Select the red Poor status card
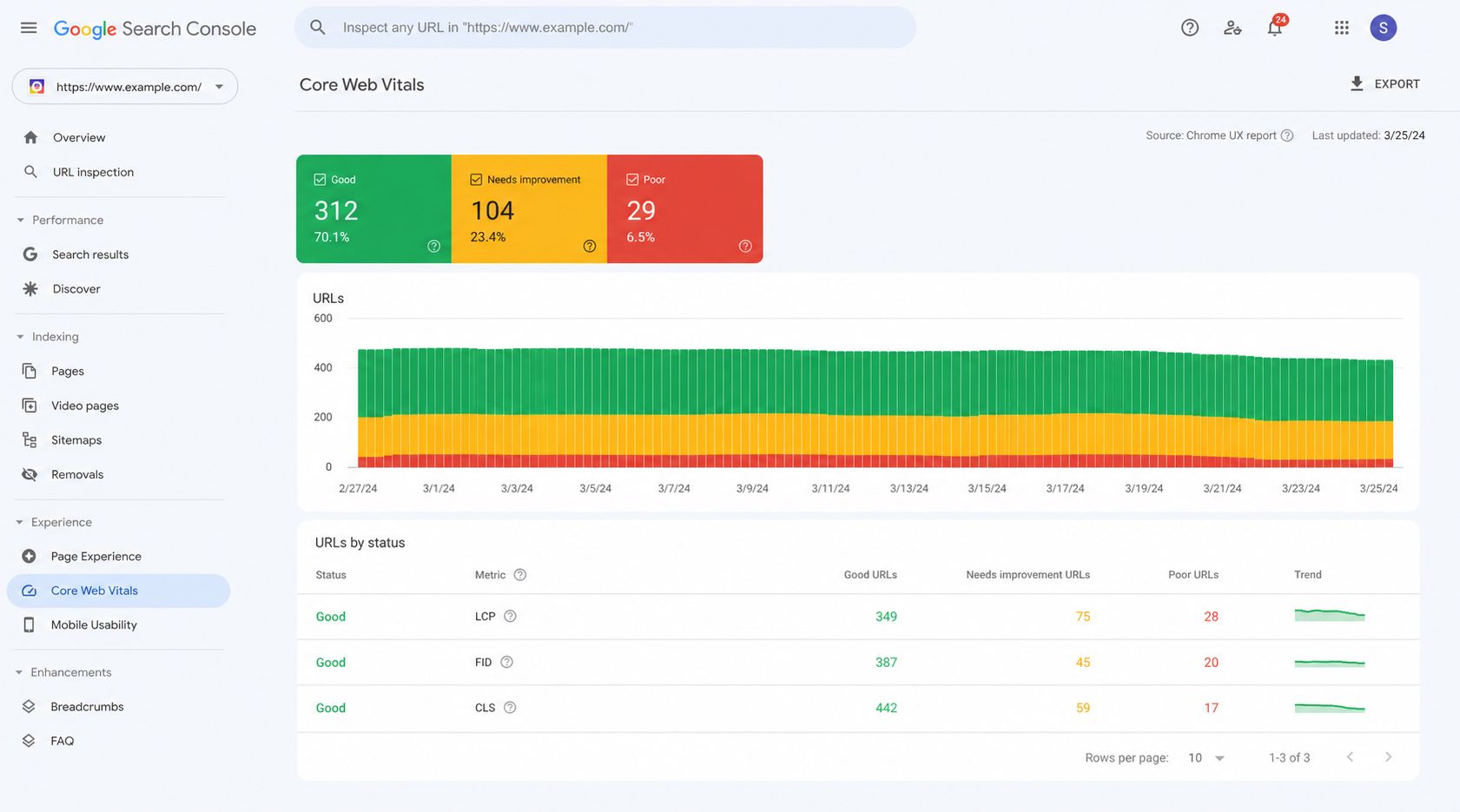 coord(685,209)
